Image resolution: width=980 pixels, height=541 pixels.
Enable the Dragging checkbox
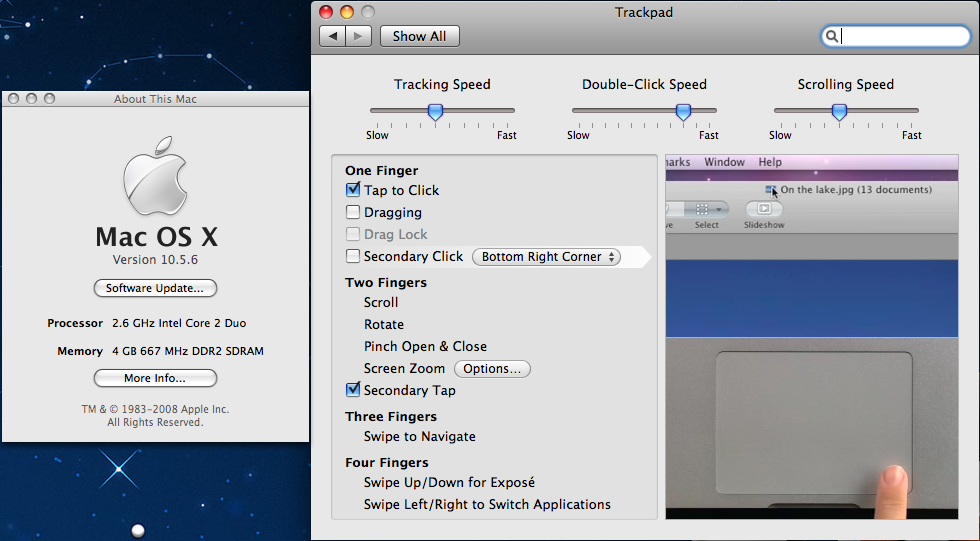[x=353, y=212]
